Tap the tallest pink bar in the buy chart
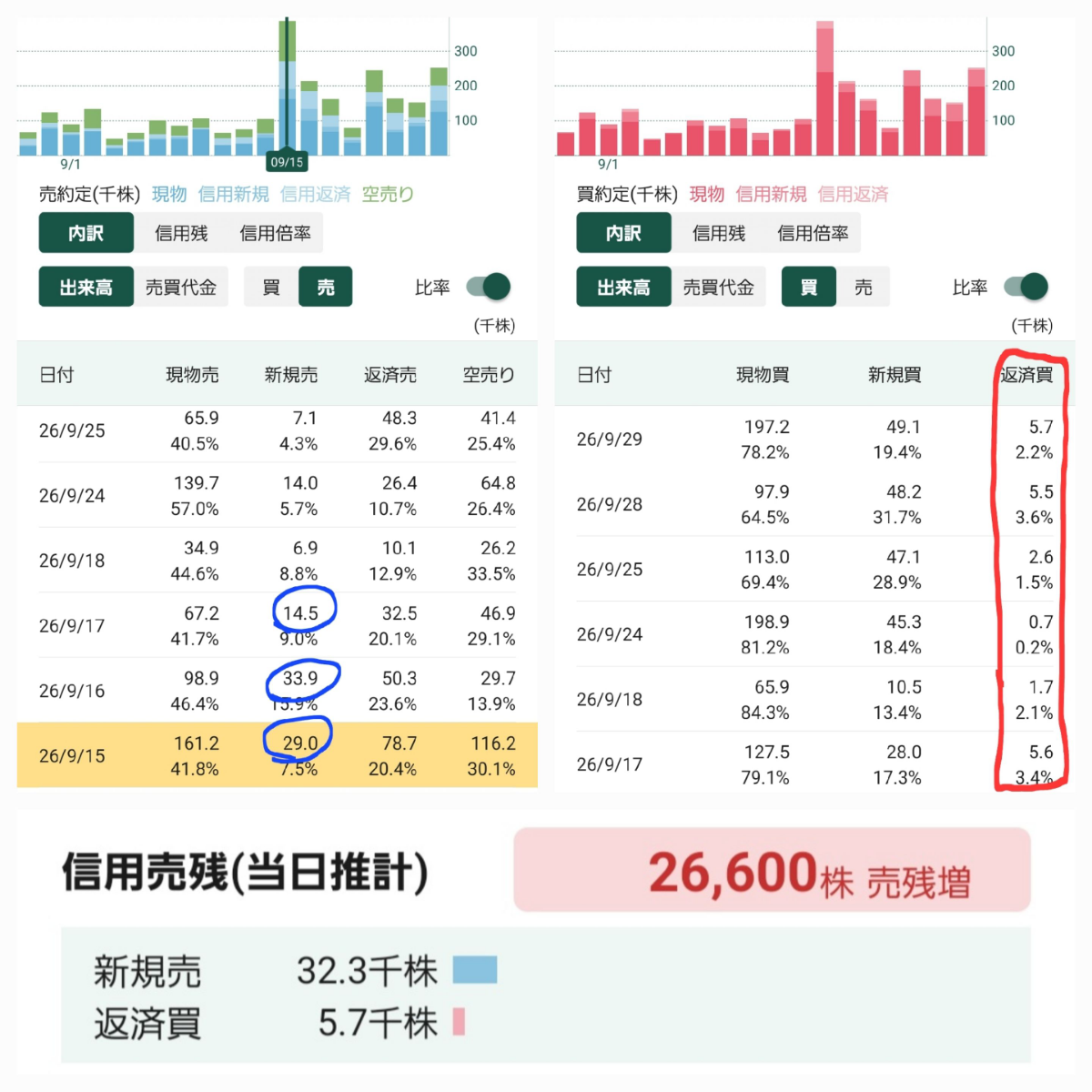 pyautogui.click(x=825, y=88)
